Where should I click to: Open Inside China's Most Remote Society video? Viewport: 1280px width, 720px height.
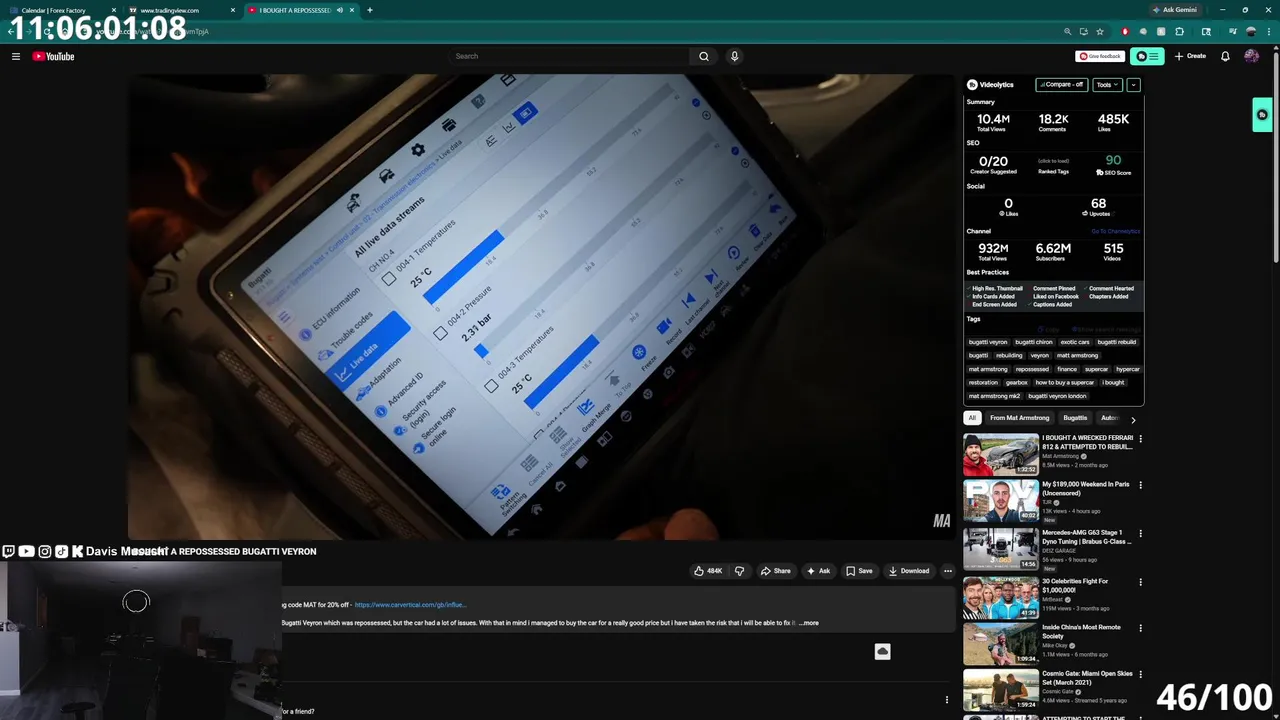click(1001, 644)
